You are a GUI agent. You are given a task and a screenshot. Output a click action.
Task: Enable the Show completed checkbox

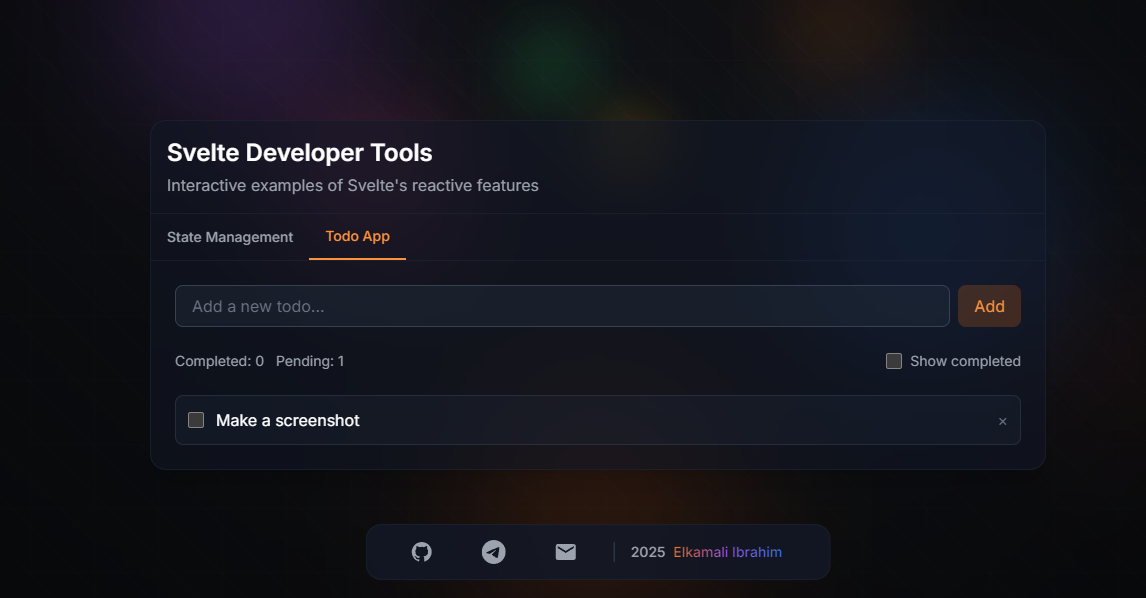(894, 361)
